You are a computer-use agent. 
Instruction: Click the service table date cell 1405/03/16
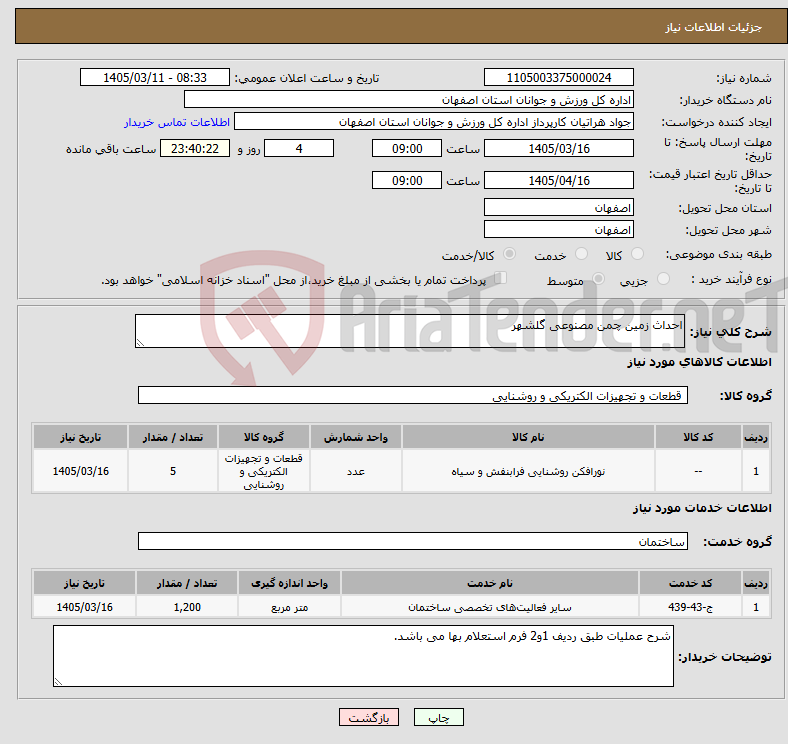pyautogui.click(x=84, y=607)
